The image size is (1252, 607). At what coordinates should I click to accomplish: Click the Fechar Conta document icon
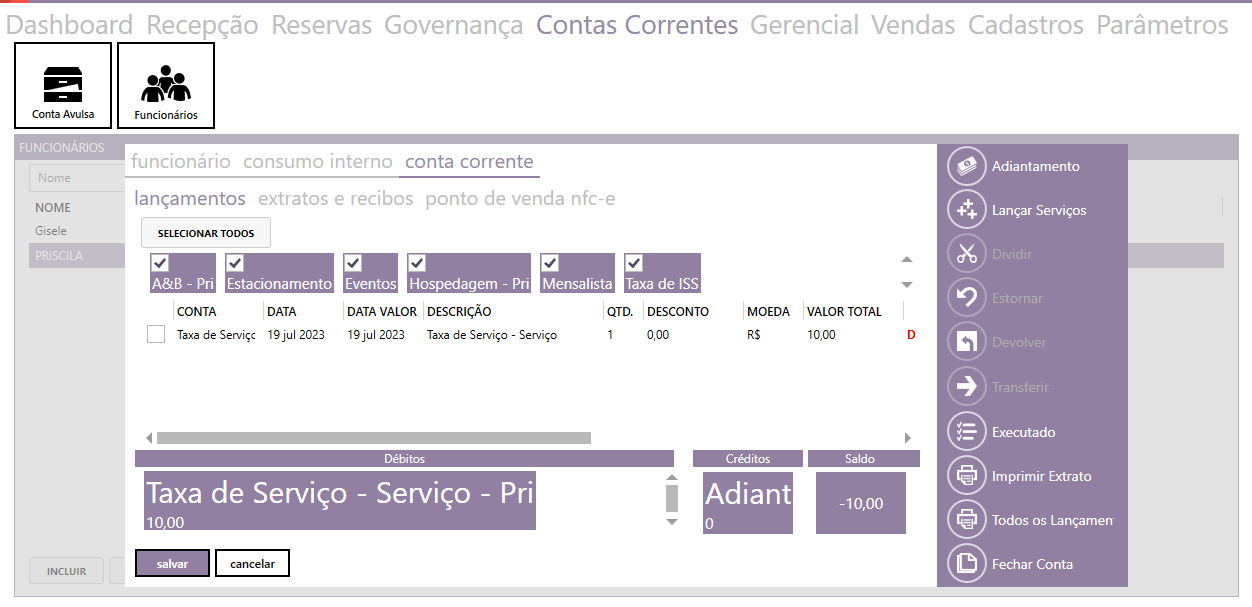(966, 564)
